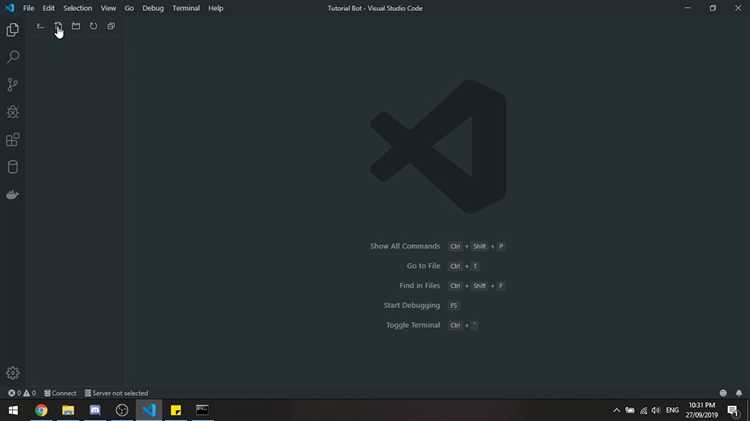
Task: Open the Extensions view
Action: 13,140
